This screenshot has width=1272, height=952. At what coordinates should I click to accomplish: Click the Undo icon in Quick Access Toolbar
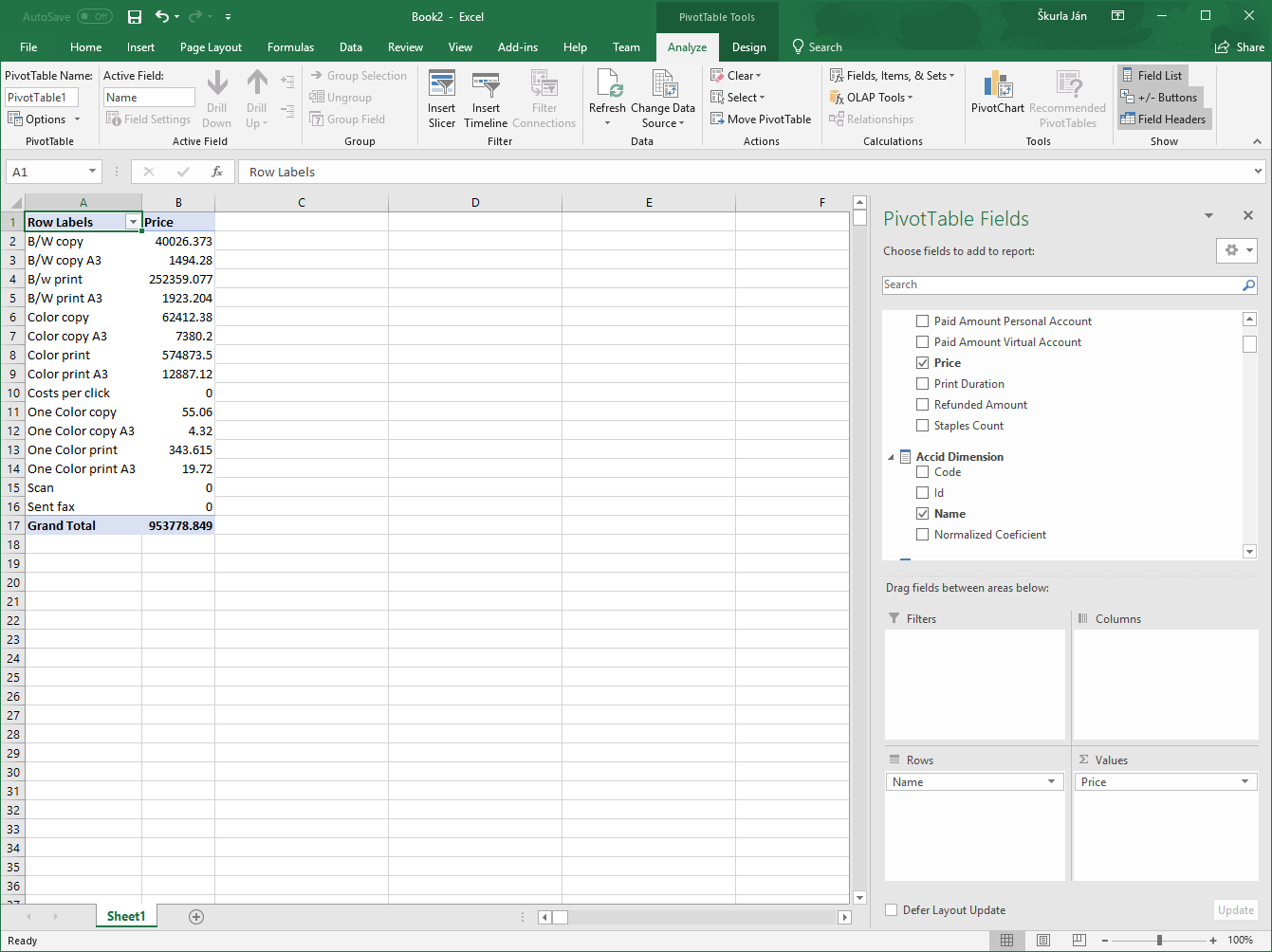(159, 16)
